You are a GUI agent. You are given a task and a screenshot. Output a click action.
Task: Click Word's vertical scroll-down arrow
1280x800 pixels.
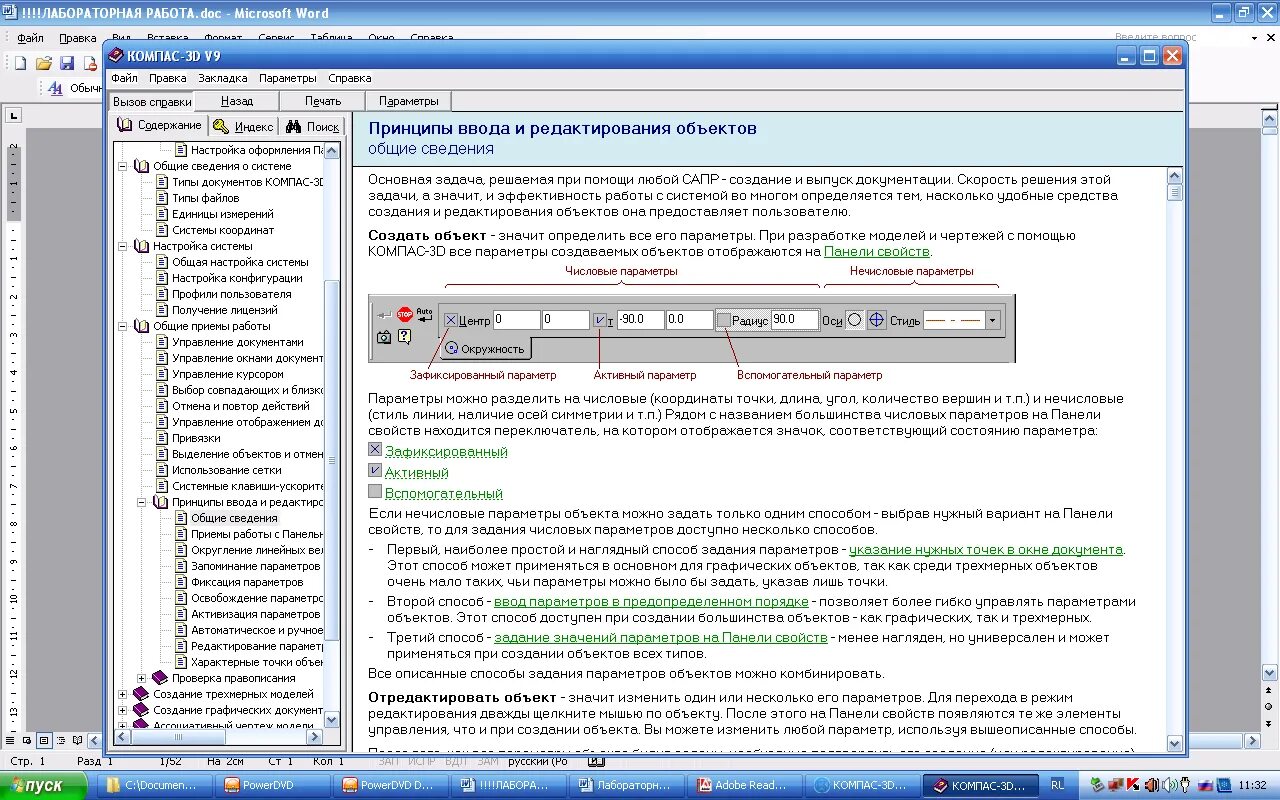[1270, 673]
